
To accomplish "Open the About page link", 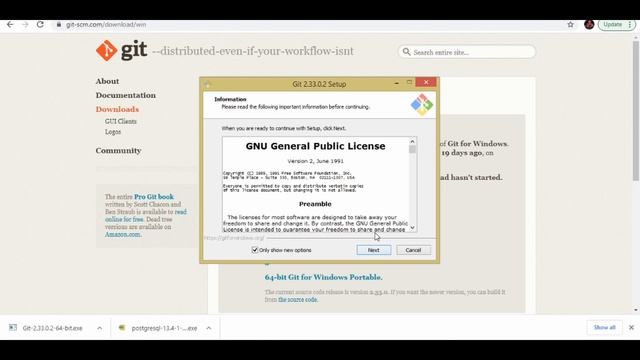I will coord(107,81).
